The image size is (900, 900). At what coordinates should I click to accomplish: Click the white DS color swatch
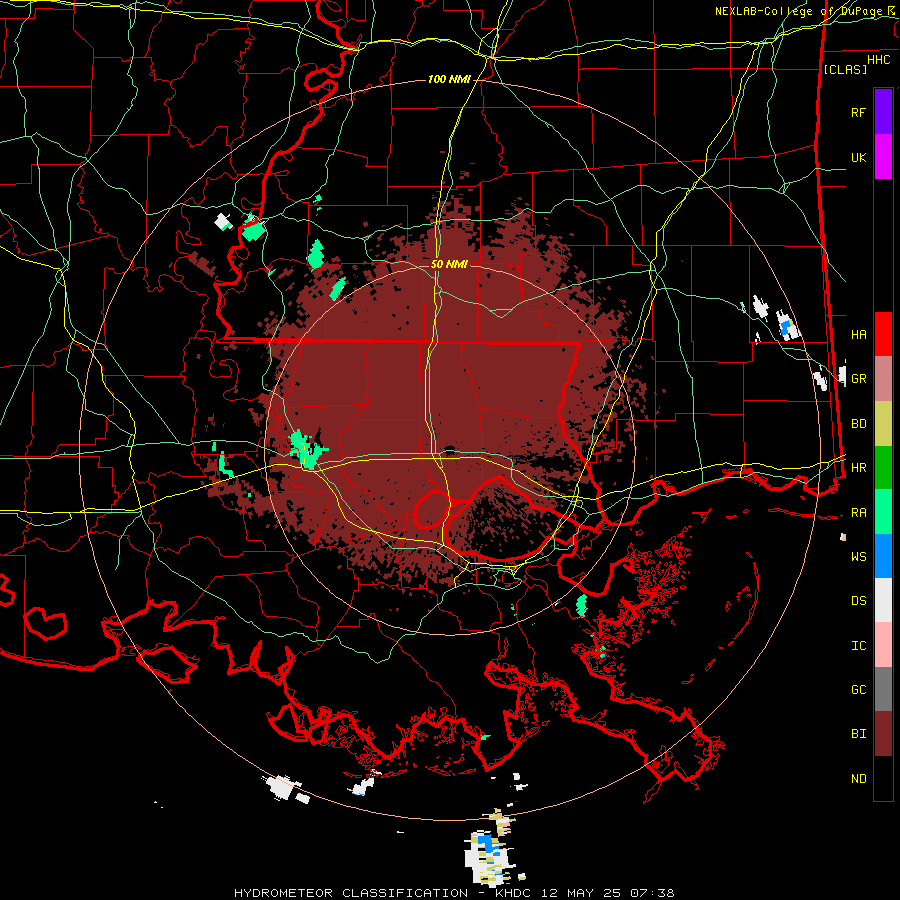point(883,600)
